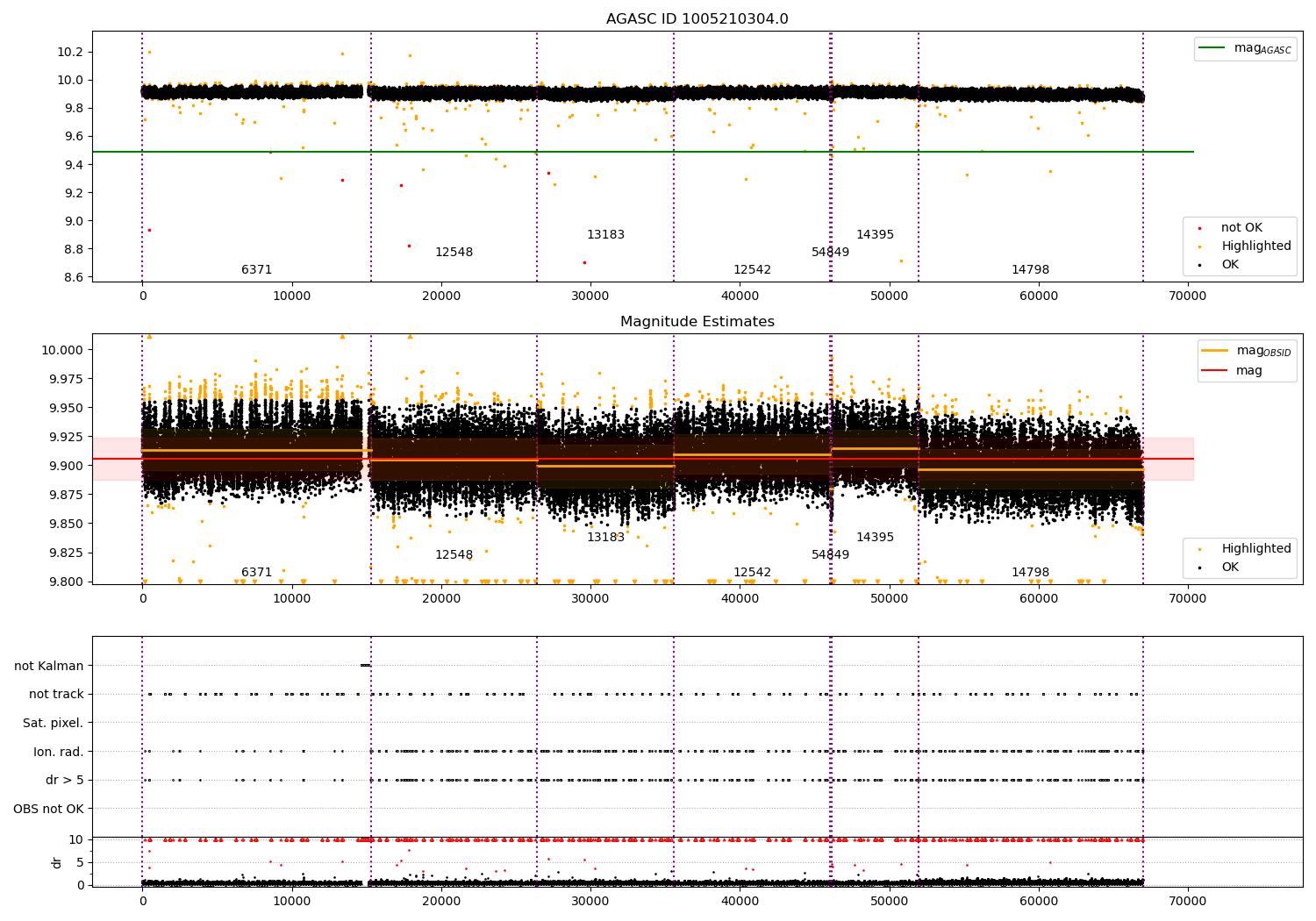Click the 9.6 y-axis tick label
The image size is (1316, 921).
pyautogui.click(x=74, y=136)
